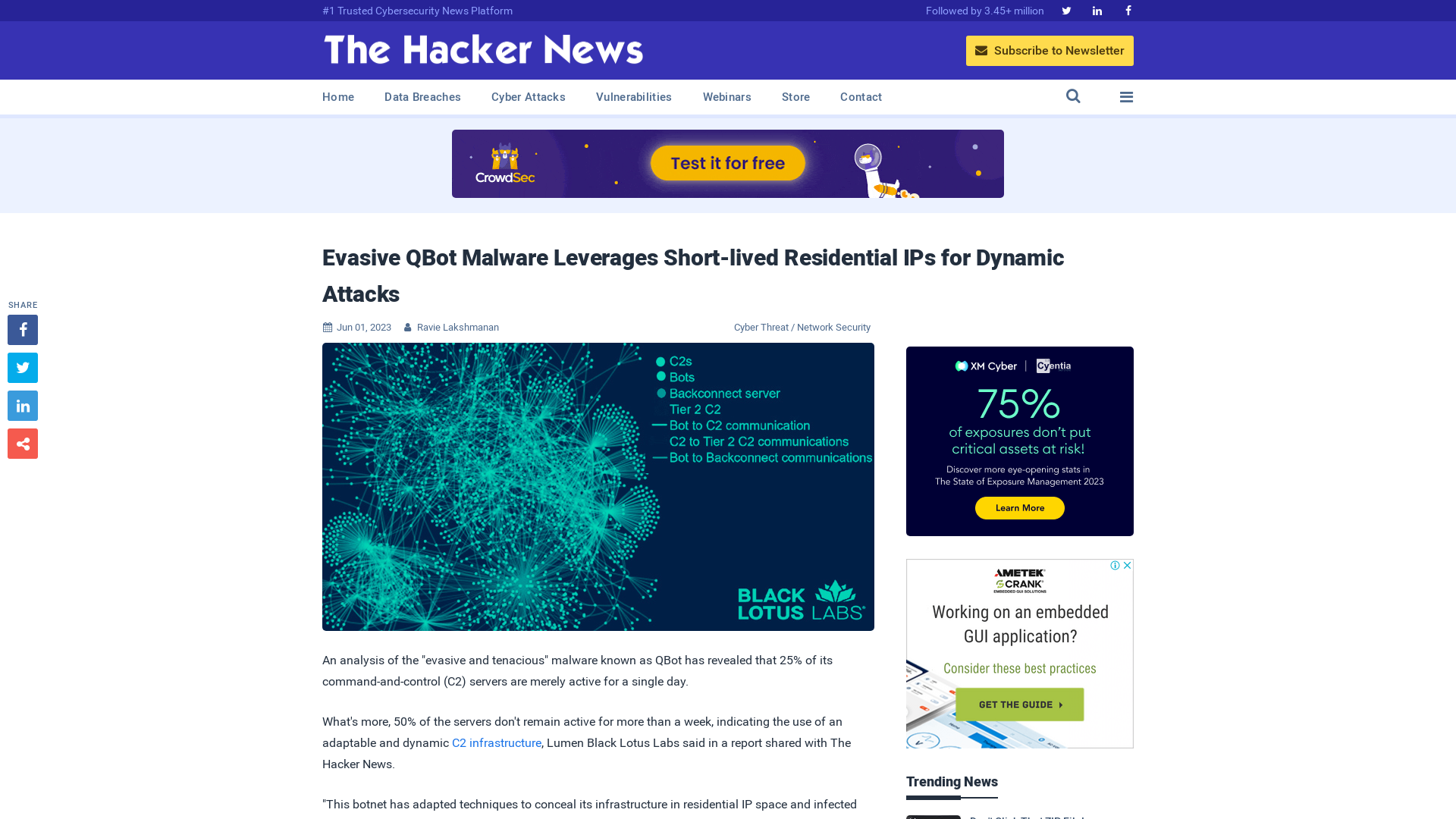Open the C2 infrastructure link
This screenshot has width=1456, height=819.
click(496, 743)
